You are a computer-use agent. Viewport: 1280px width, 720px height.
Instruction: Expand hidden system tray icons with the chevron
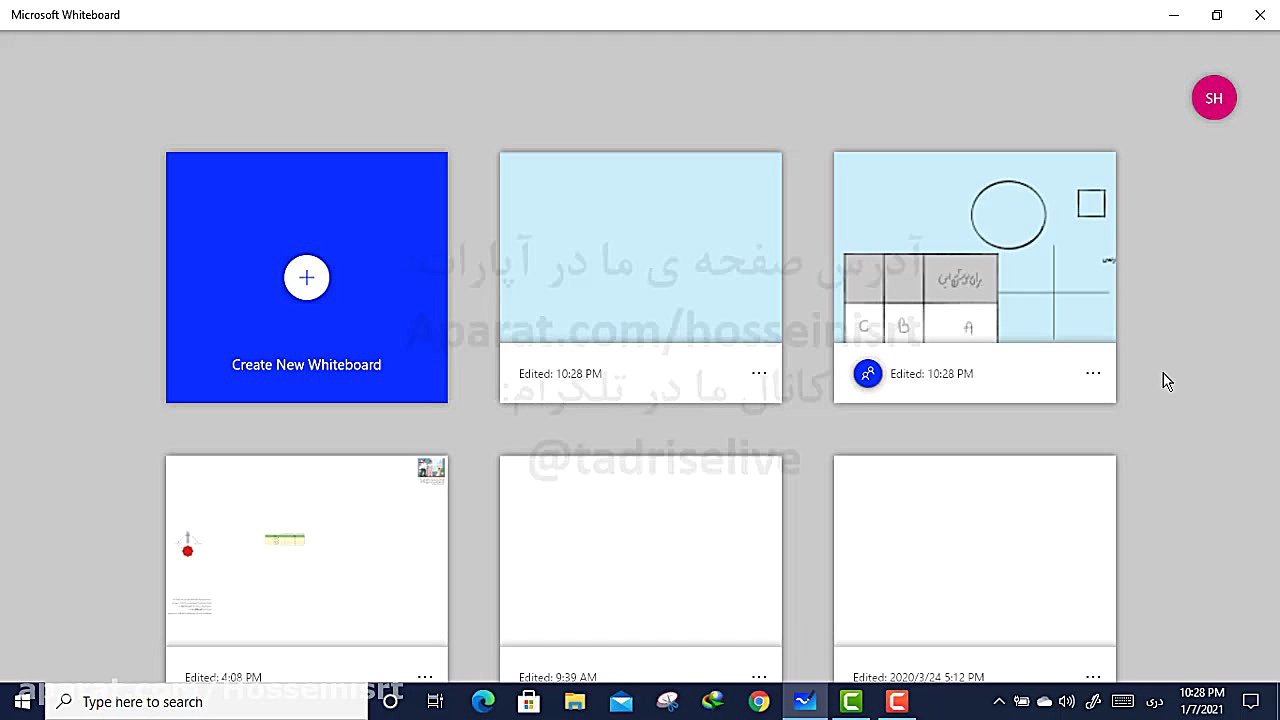pyautogui.click(x=1001, y=701)
